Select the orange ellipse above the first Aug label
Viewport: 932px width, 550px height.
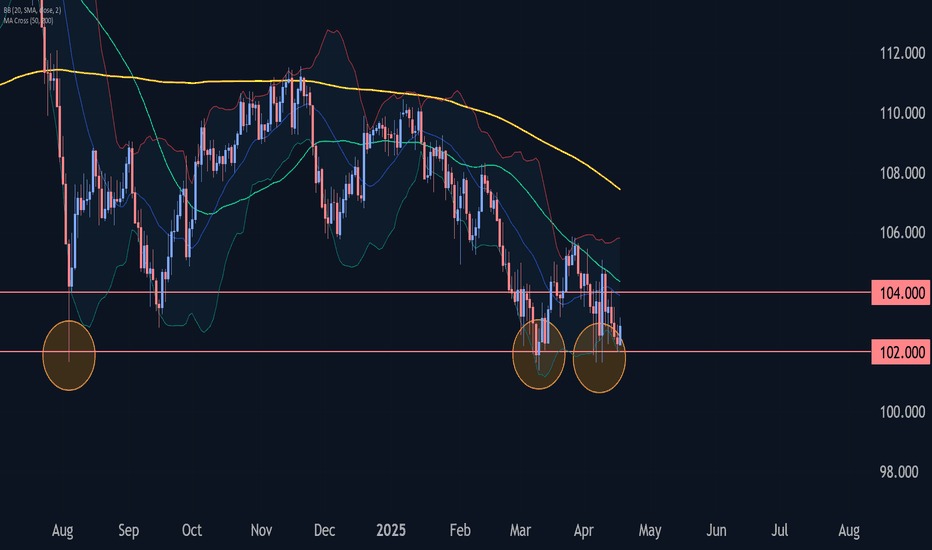(x=69, y=356)
